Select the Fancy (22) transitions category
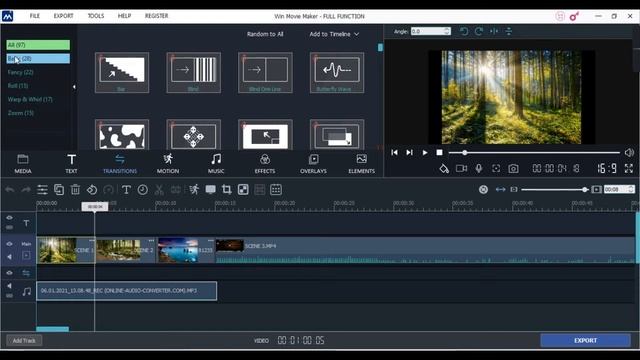640x360 pixels. pyautogui.click(x=20, y=72)
